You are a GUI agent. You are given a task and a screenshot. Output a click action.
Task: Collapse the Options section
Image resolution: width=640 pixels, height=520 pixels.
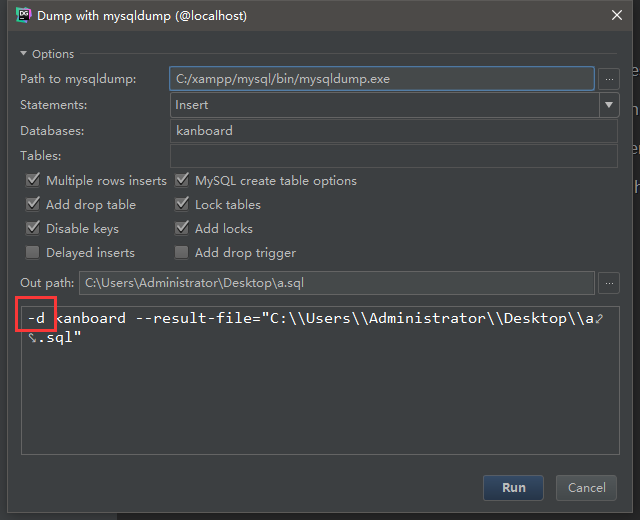coord(25,54)
